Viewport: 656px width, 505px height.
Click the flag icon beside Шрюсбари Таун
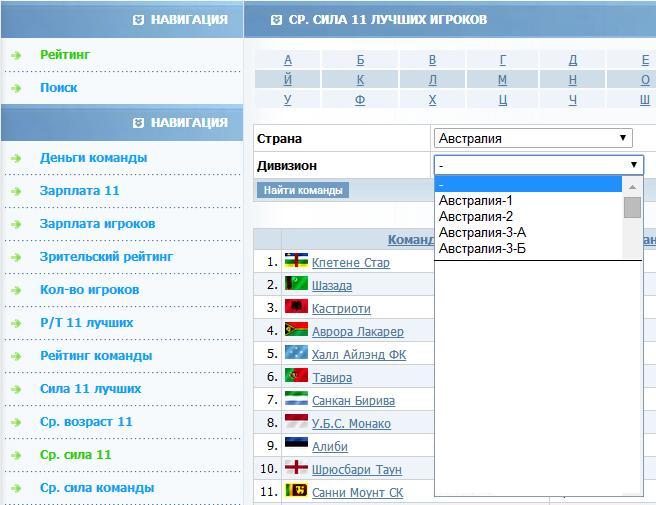click(296, 469)
